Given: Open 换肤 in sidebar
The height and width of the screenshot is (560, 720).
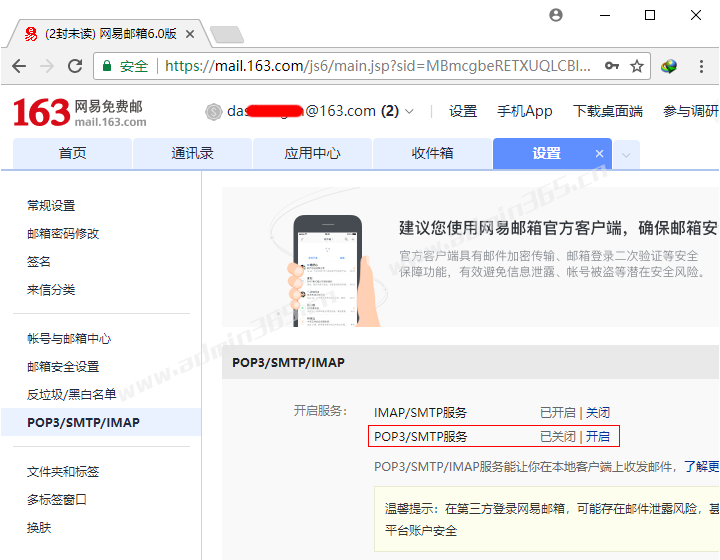Looking at the screenshot, I should (x=39, y=528).
